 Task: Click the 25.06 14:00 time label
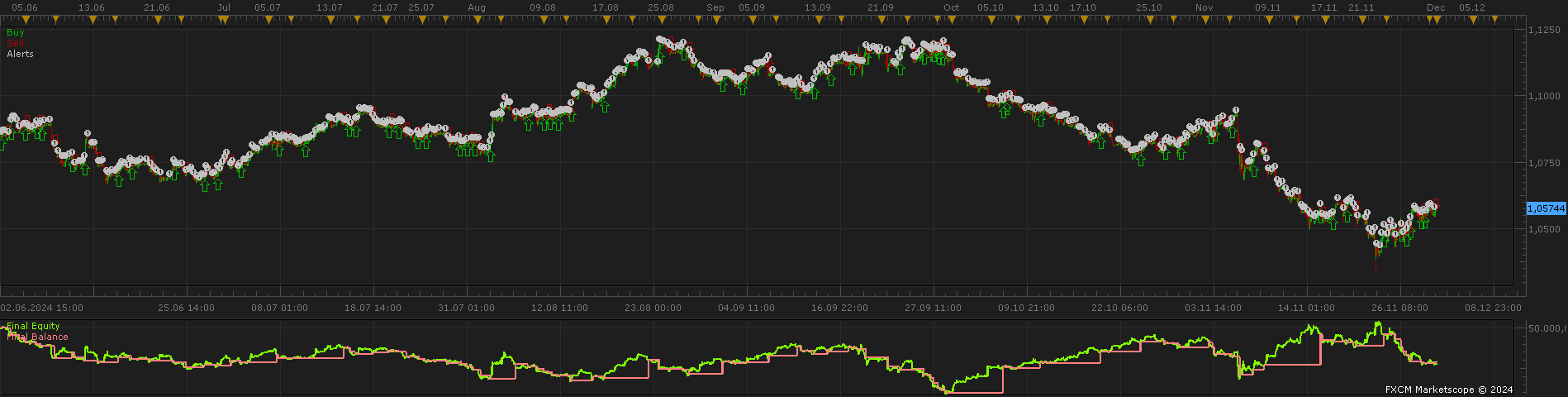(x=186, y=308)
